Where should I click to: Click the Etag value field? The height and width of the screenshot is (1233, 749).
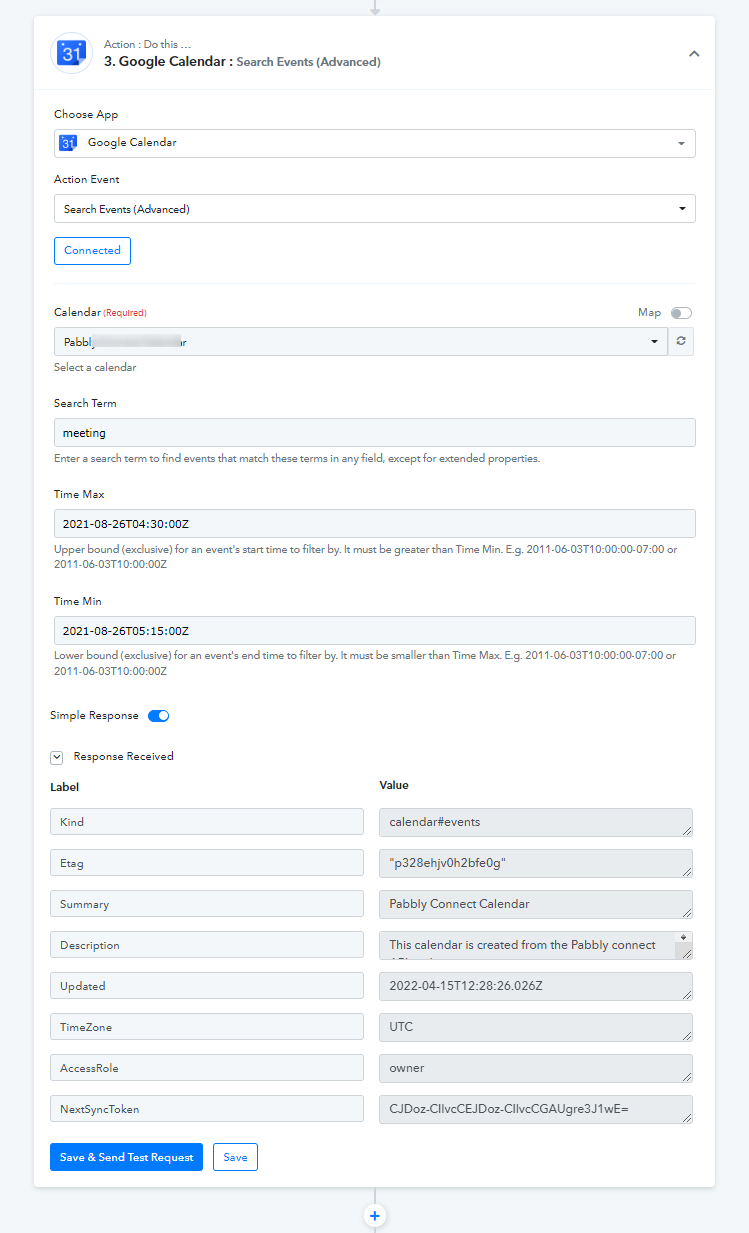[536, 863]
